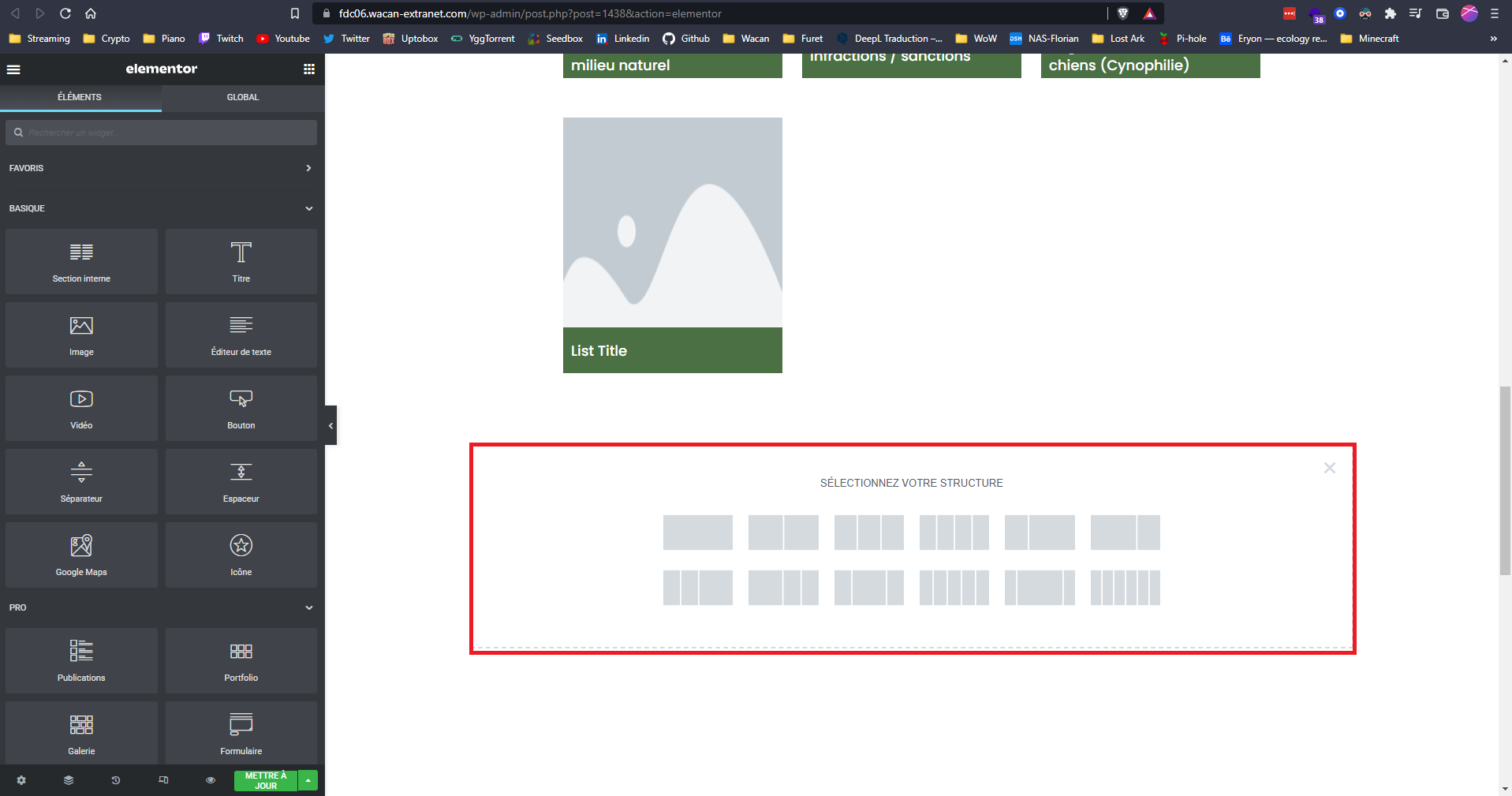Enable responsive mode view
Viewport: 1512px width, 796px height.
(163, 780)
